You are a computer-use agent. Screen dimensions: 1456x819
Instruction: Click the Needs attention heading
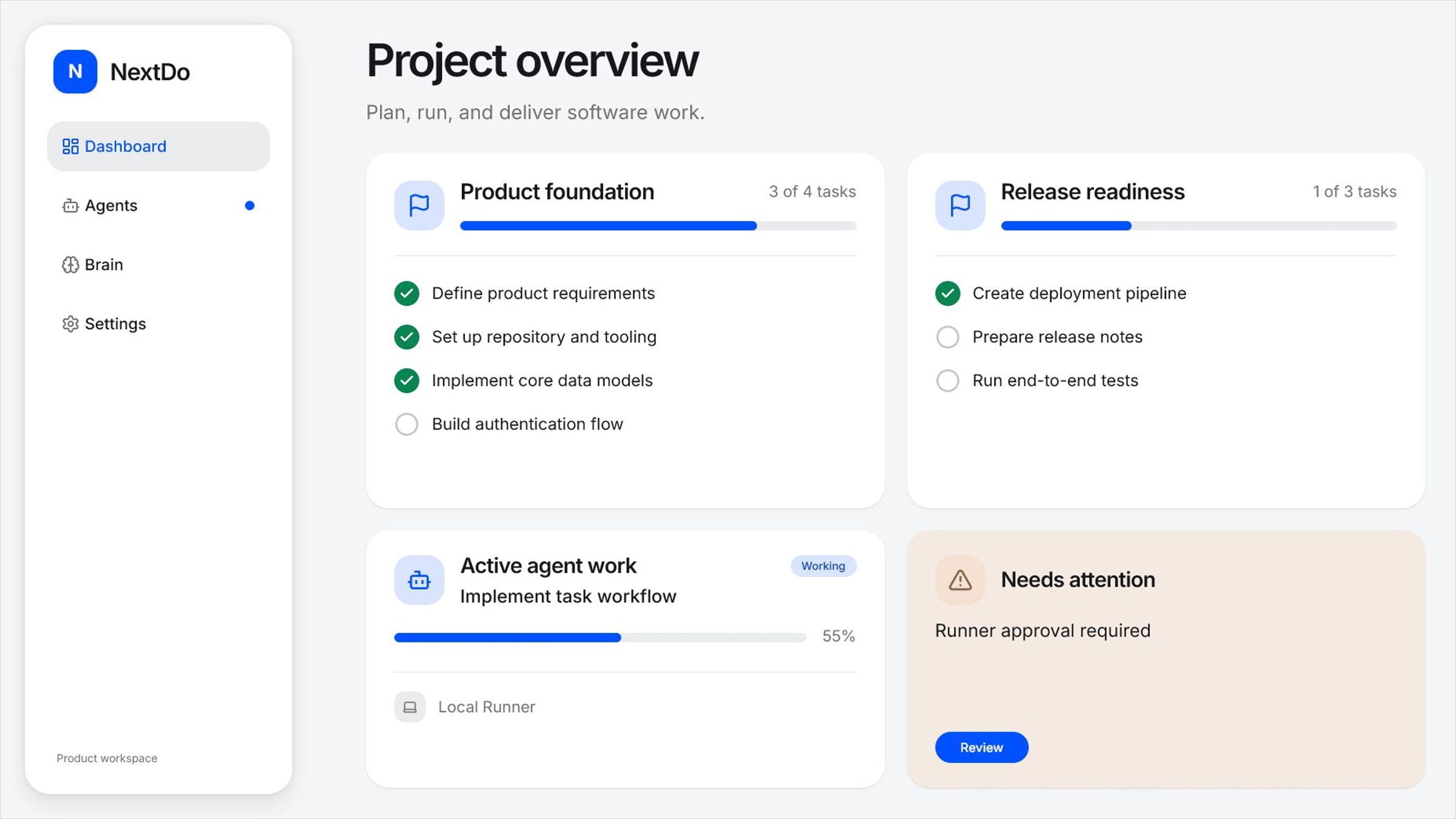point(1078,580)
